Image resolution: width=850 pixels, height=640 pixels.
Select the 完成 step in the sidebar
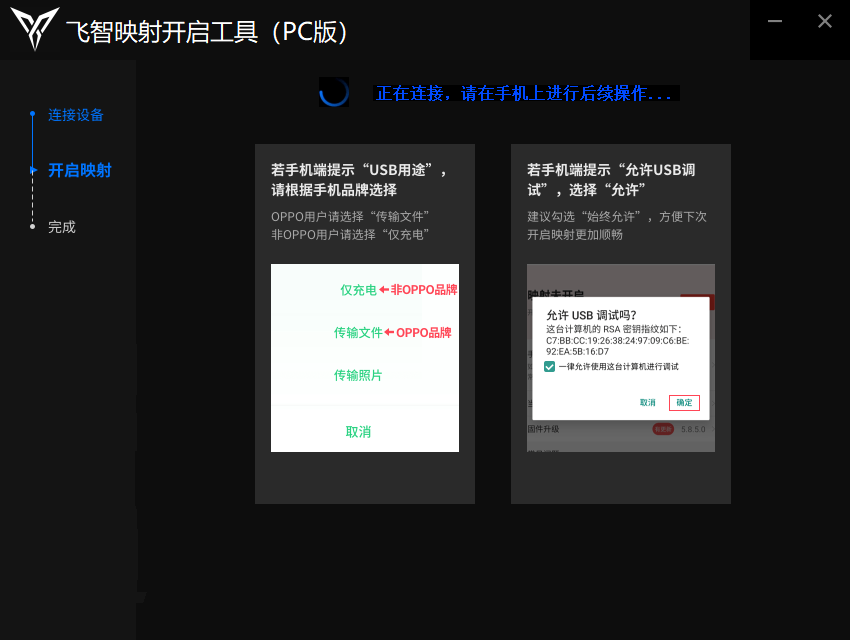62,226
